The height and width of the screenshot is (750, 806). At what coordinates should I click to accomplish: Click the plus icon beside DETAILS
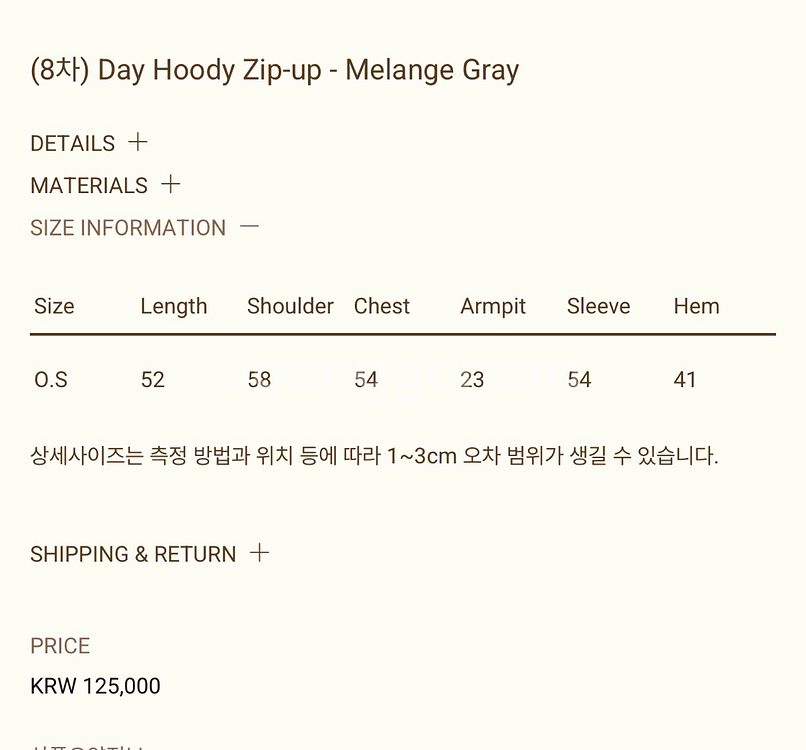click(x=138, y=142)
